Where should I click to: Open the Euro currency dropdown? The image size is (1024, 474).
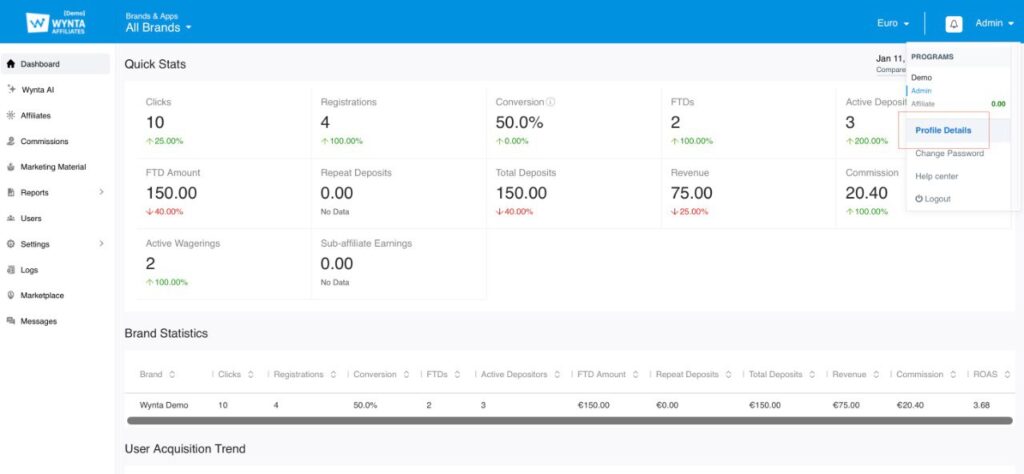pyautogui.click(x=893, y=23)
